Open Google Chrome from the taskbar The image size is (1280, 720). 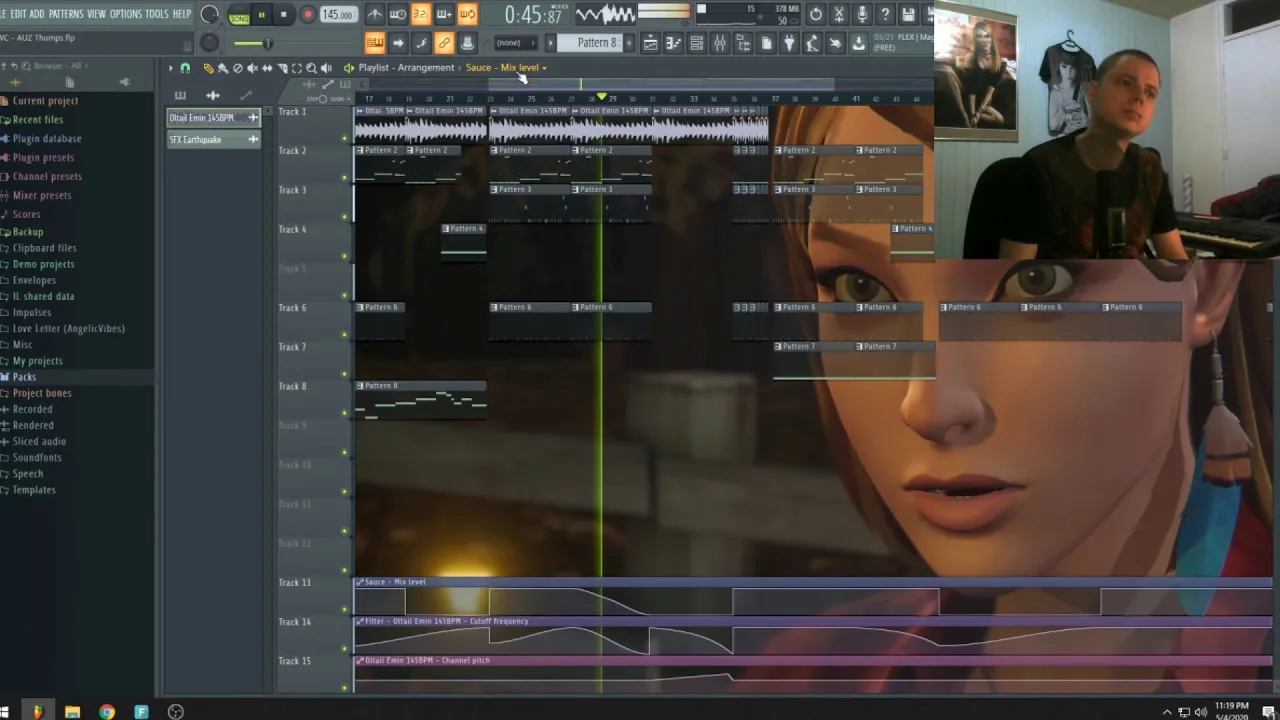pyautogui.click(x=107, y=712)
